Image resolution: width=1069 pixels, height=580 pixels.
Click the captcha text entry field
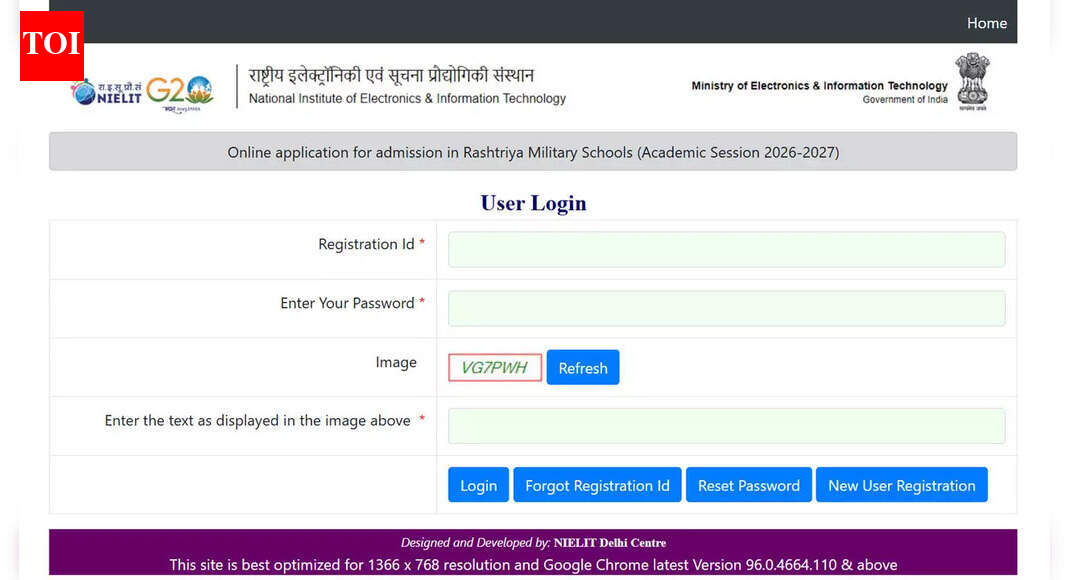(727, 426)
